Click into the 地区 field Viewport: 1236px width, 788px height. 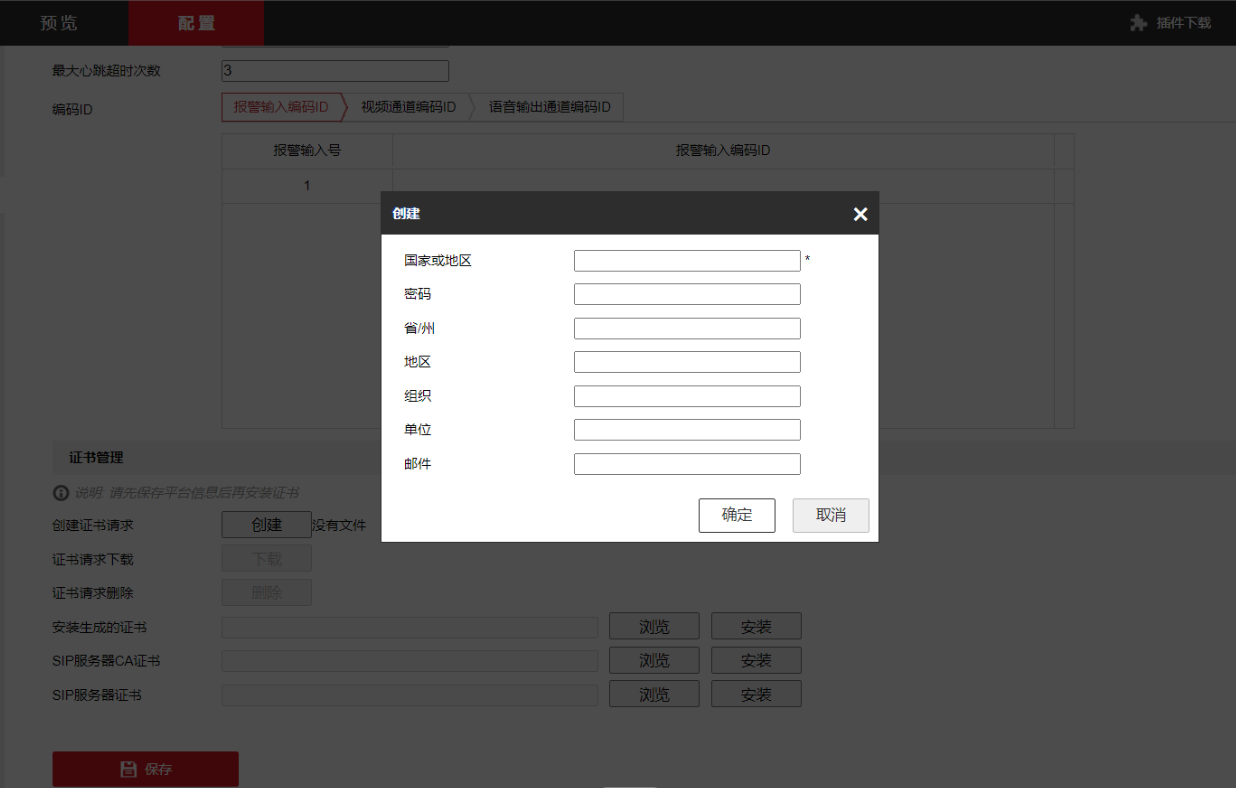pos(687,362)
